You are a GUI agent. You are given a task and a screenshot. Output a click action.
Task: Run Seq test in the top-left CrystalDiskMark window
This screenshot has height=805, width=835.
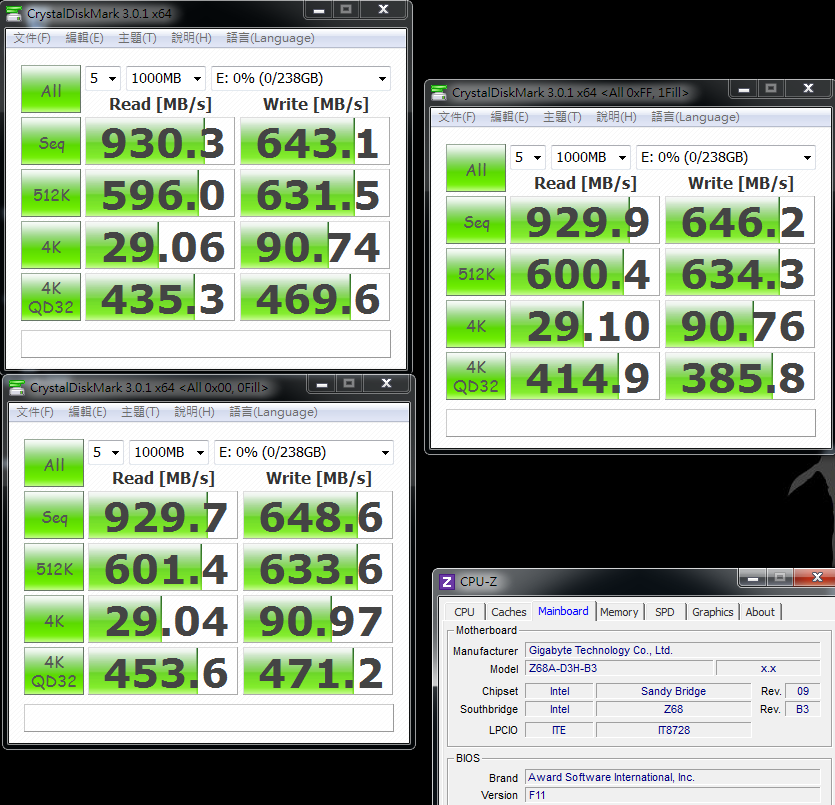pos(51,141)
